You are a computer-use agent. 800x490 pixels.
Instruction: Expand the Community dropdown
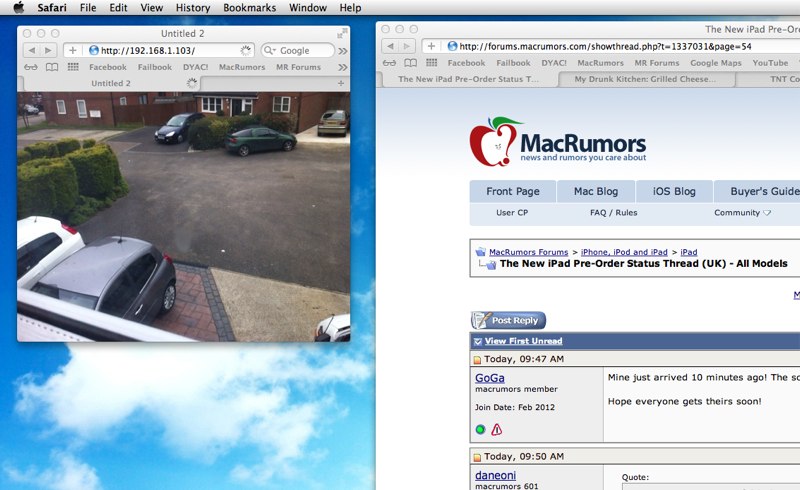click(742, 213)
